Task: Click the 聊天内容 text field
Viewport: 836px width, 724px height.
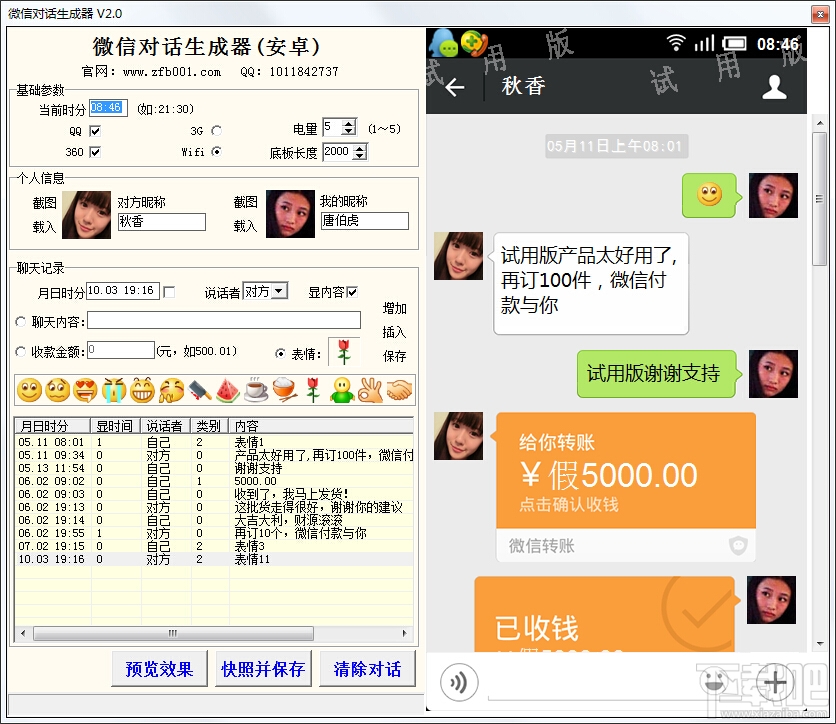Action: point(224,320)
